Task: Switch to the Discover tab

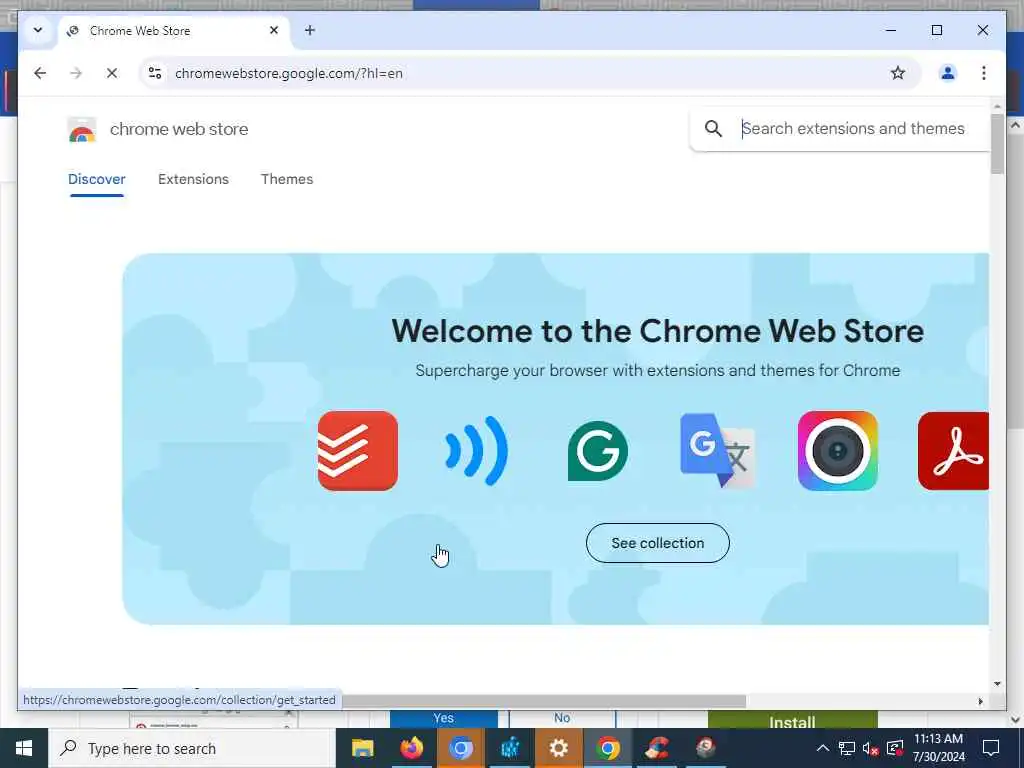Action: pos(97,179)
